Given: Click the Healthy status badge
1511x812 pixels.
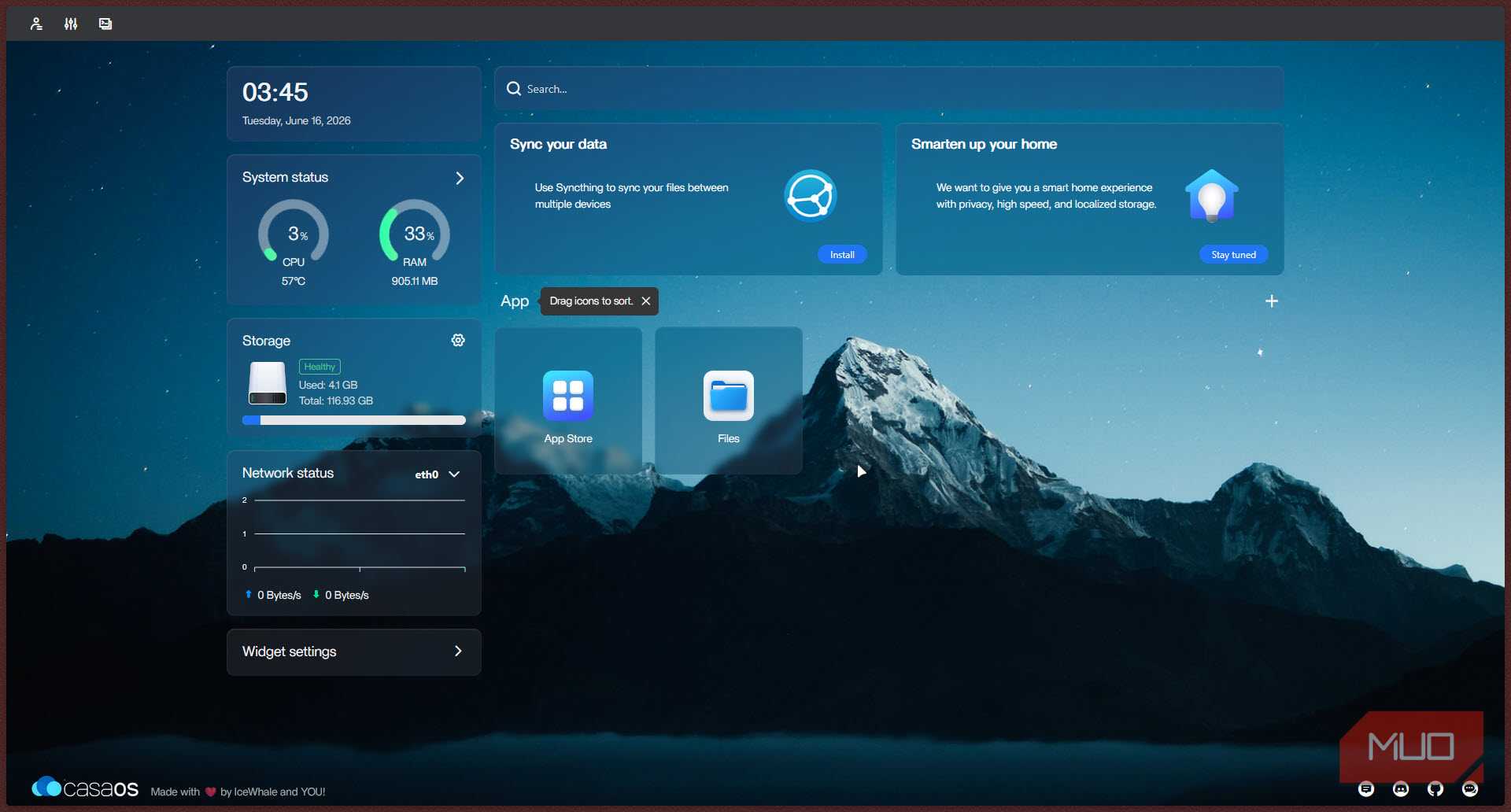Looking at the screenshot, I should coord(320,367).
